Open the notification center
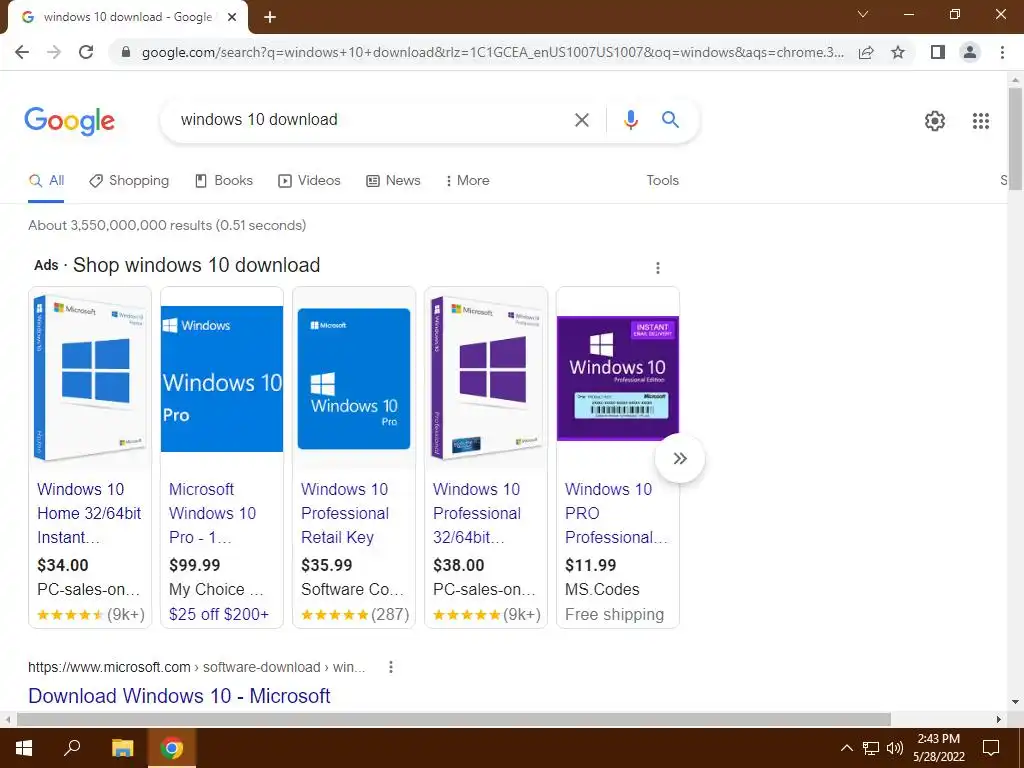 tap(991, 748)
